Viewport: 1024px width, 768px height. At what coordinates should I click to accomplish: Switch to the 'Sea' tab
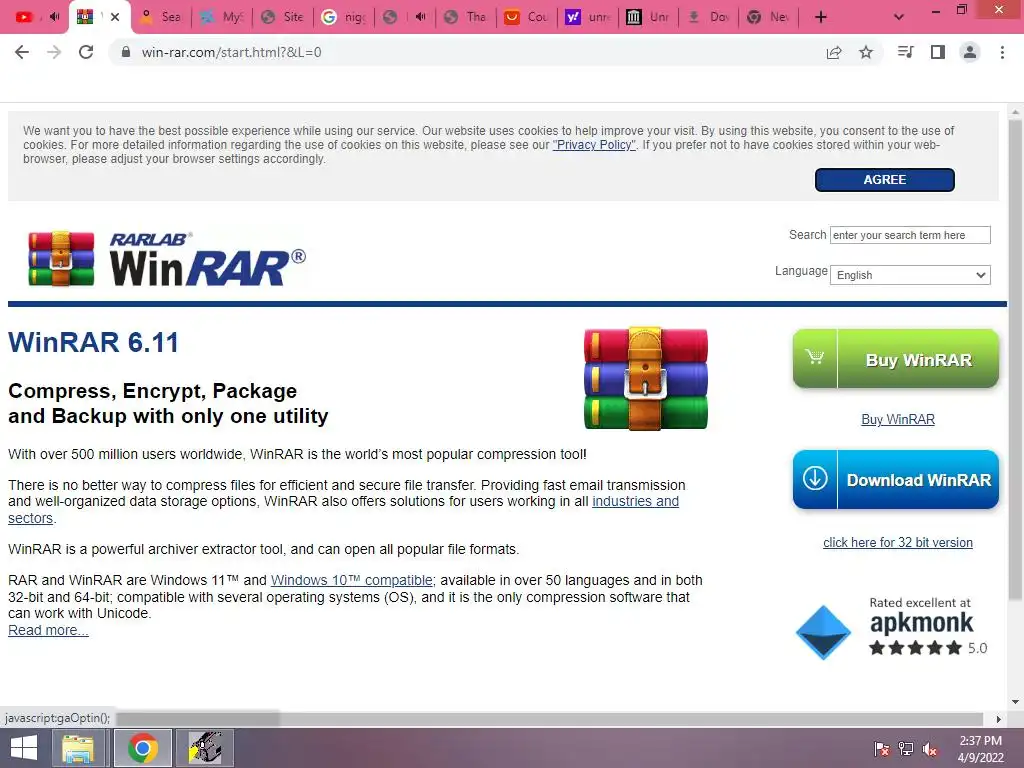[161, 17]
